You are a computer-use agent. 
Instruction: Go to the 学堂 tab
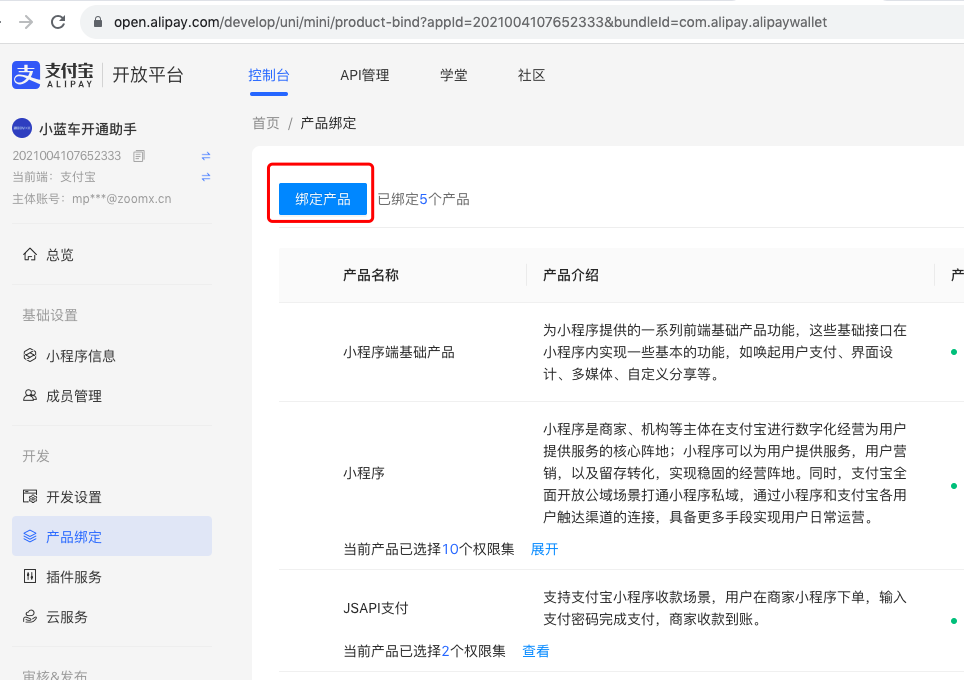(x=454, y=75)
